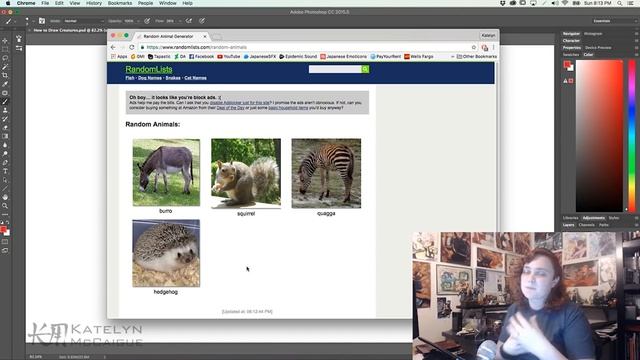The width and height of the screenshot is (640, 360).
Task: Select the Brush tool in the toolbar
Action: [5, 101]
